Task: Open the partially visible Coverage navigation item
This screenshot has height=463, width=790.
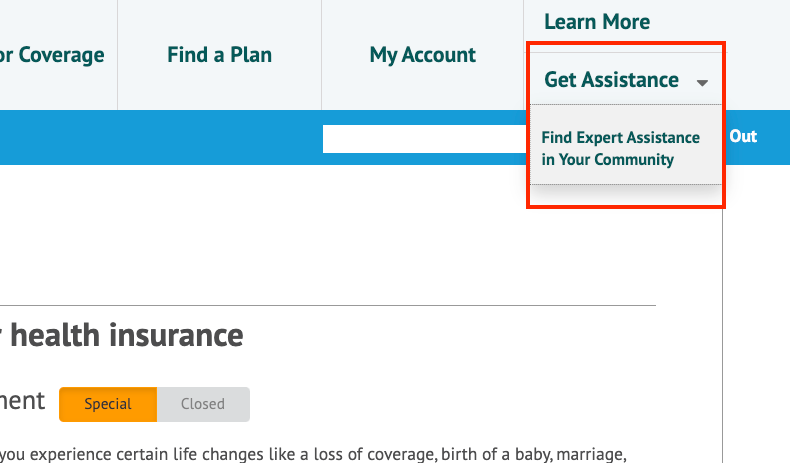Action: 52,55
